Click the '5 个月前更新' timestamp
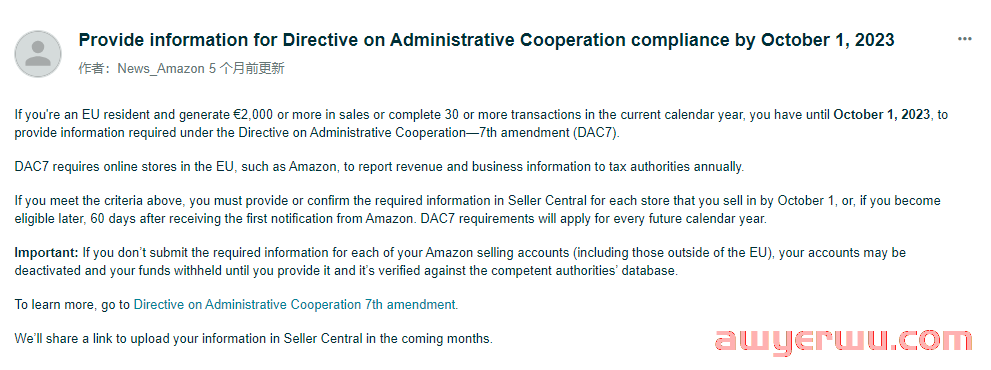 [x=246, y=69]
